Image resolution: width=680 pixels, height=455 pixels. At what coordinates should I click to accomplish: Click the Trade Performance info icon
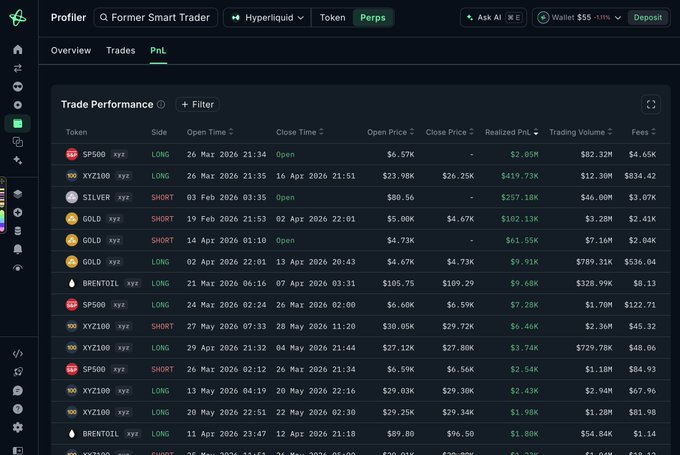pyautogui.click(x=161, y=105)
